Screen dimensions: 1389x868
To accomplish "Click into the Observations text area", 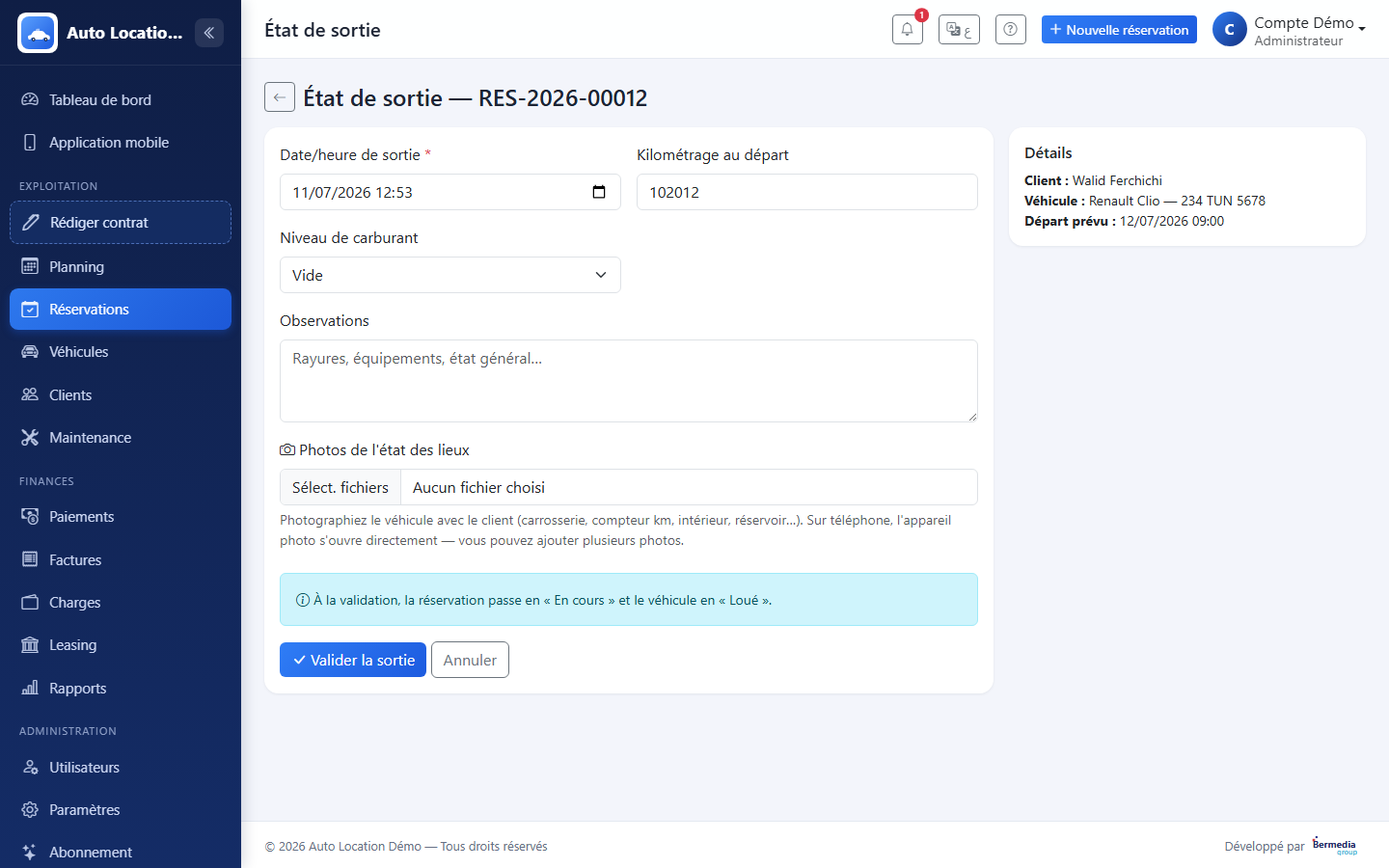I will (629, 381).
